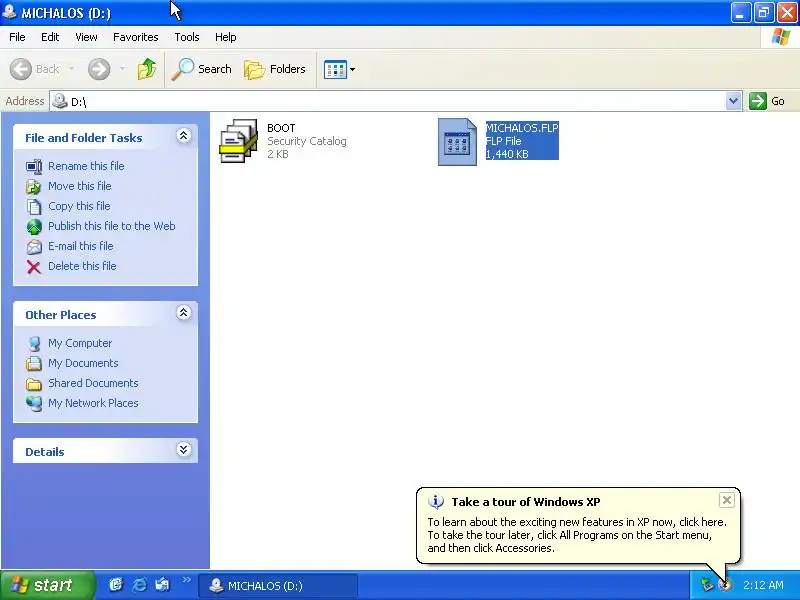
Task: Open the Forward history dropdown arrow
Action: [x=122, y=69]
